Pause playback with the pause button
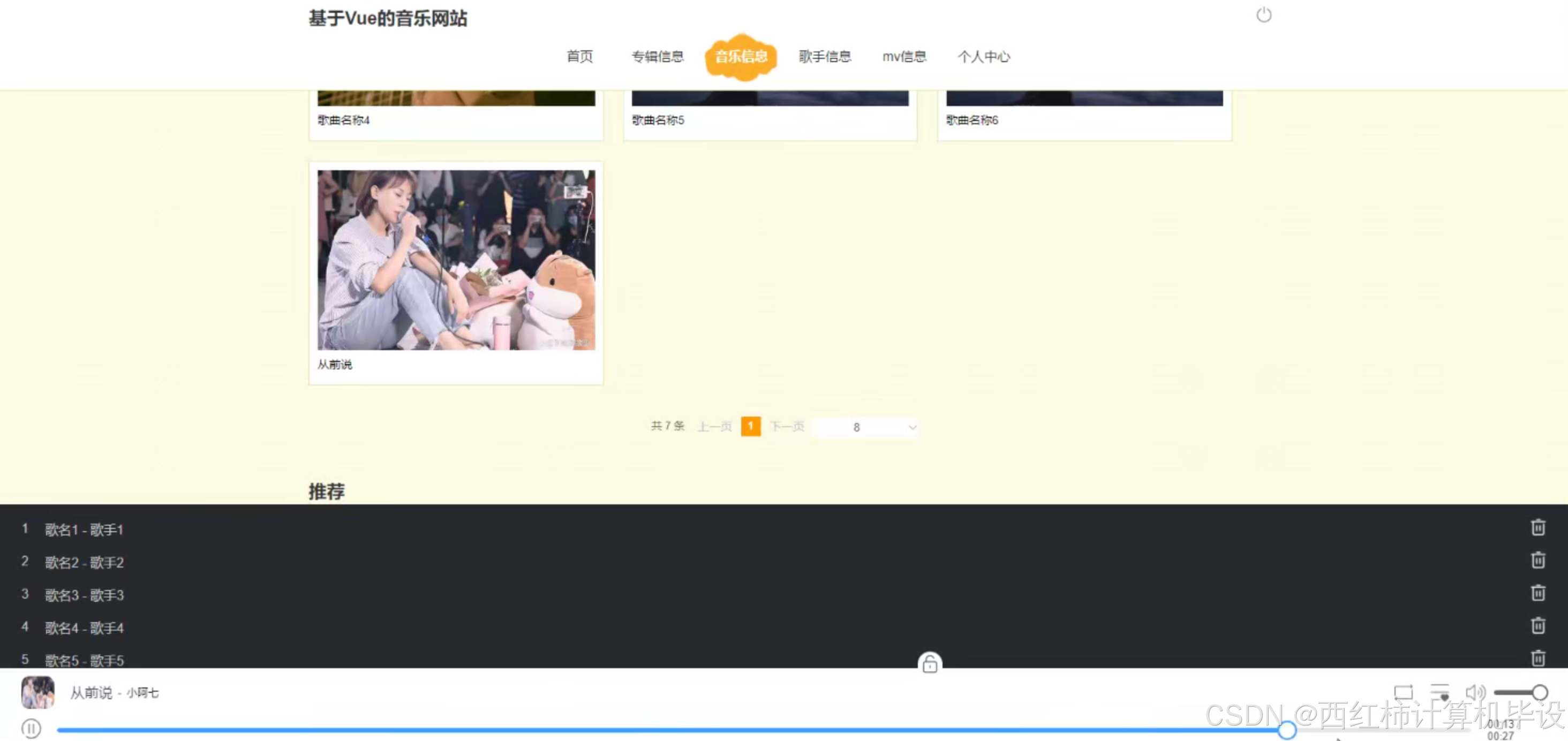The image size is (1568, 741). tap(31, 728)
